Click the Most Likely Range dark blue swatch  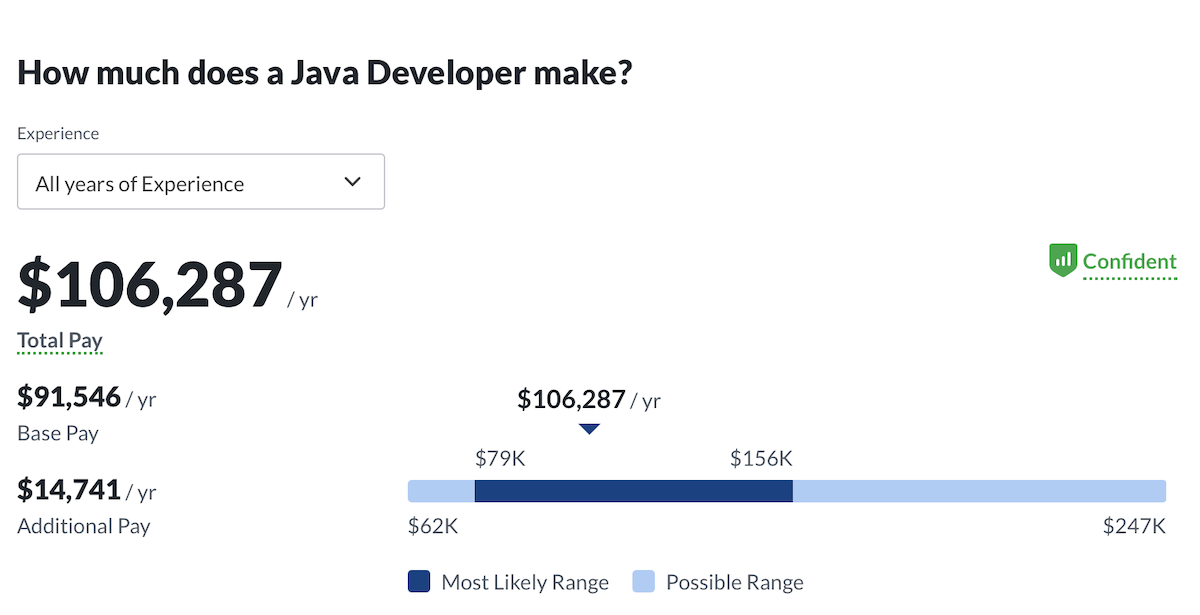[419, 582]
